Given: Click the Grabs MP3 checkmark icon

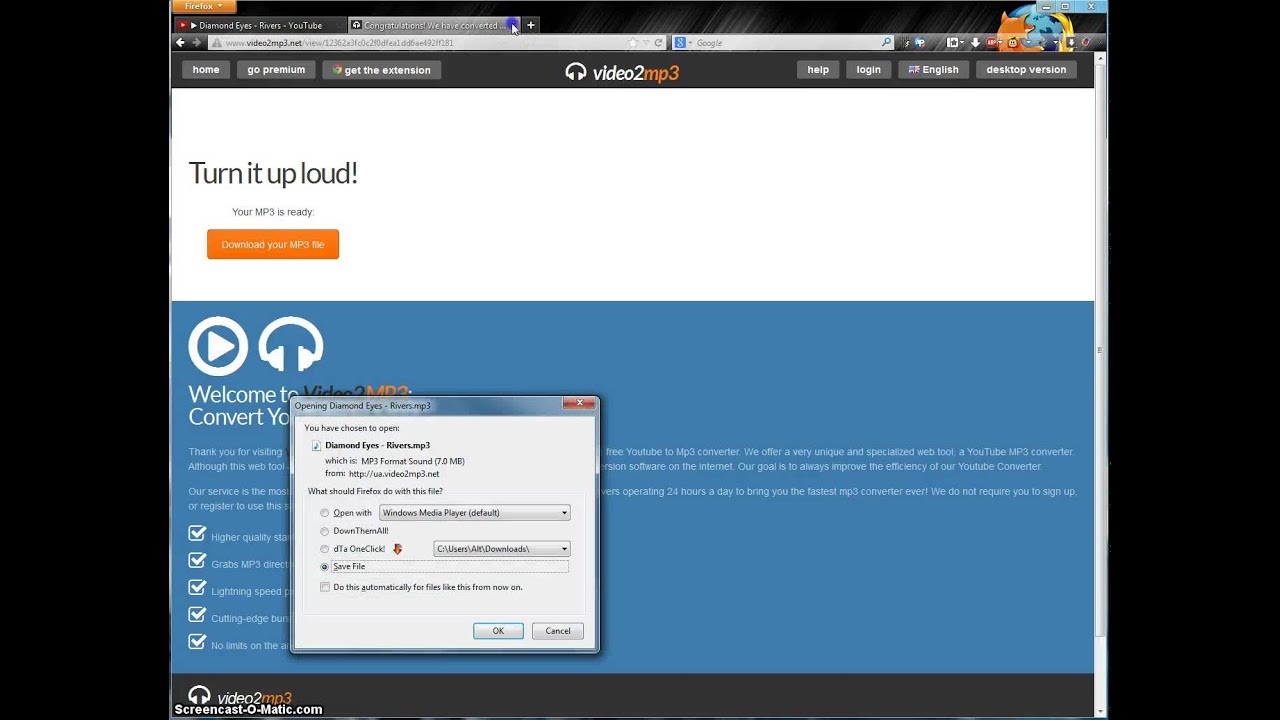Looking at the screenshot, I should 197,561.
